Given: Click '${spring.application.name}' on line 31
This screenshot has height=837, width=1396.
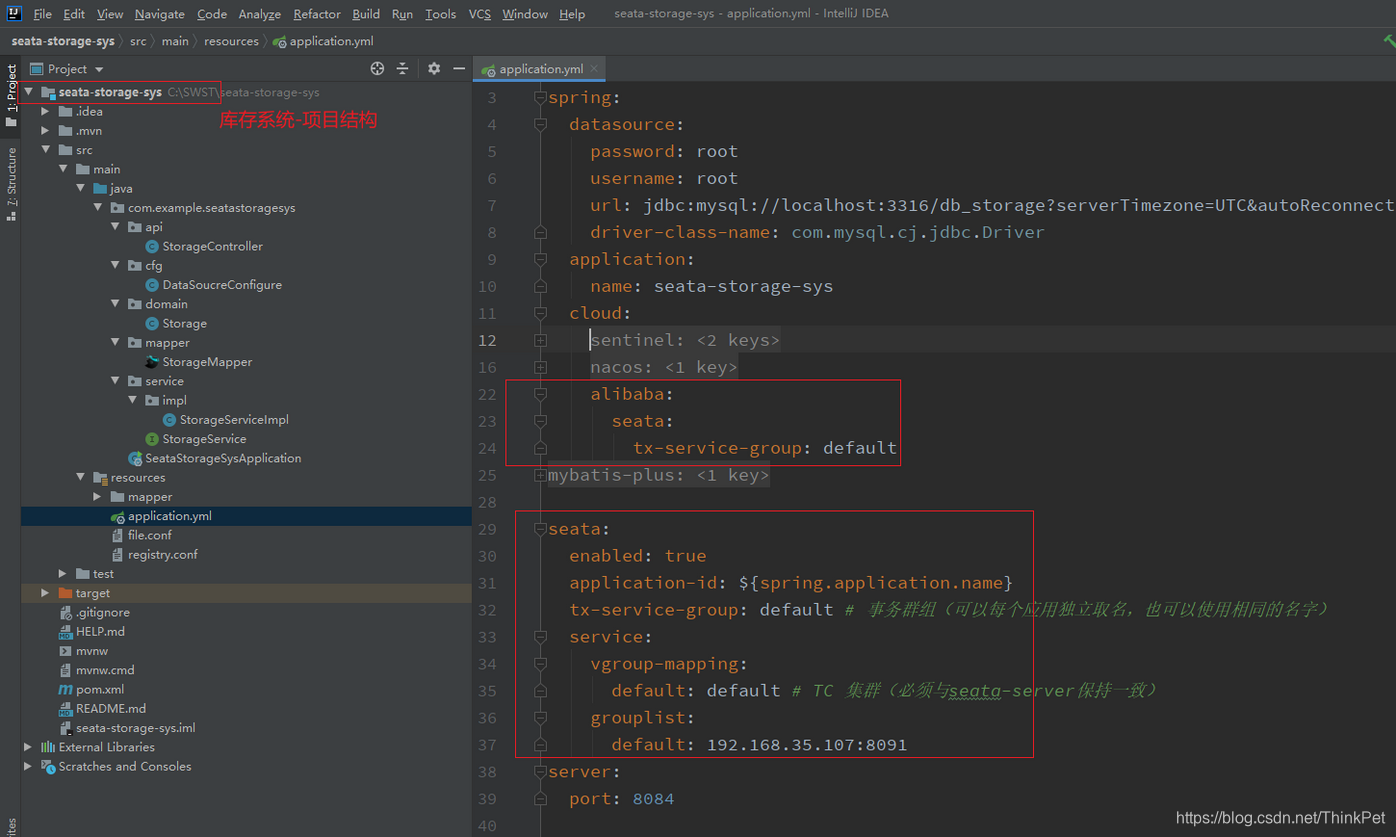Looking at the screenshot, I should coord(876,583).
